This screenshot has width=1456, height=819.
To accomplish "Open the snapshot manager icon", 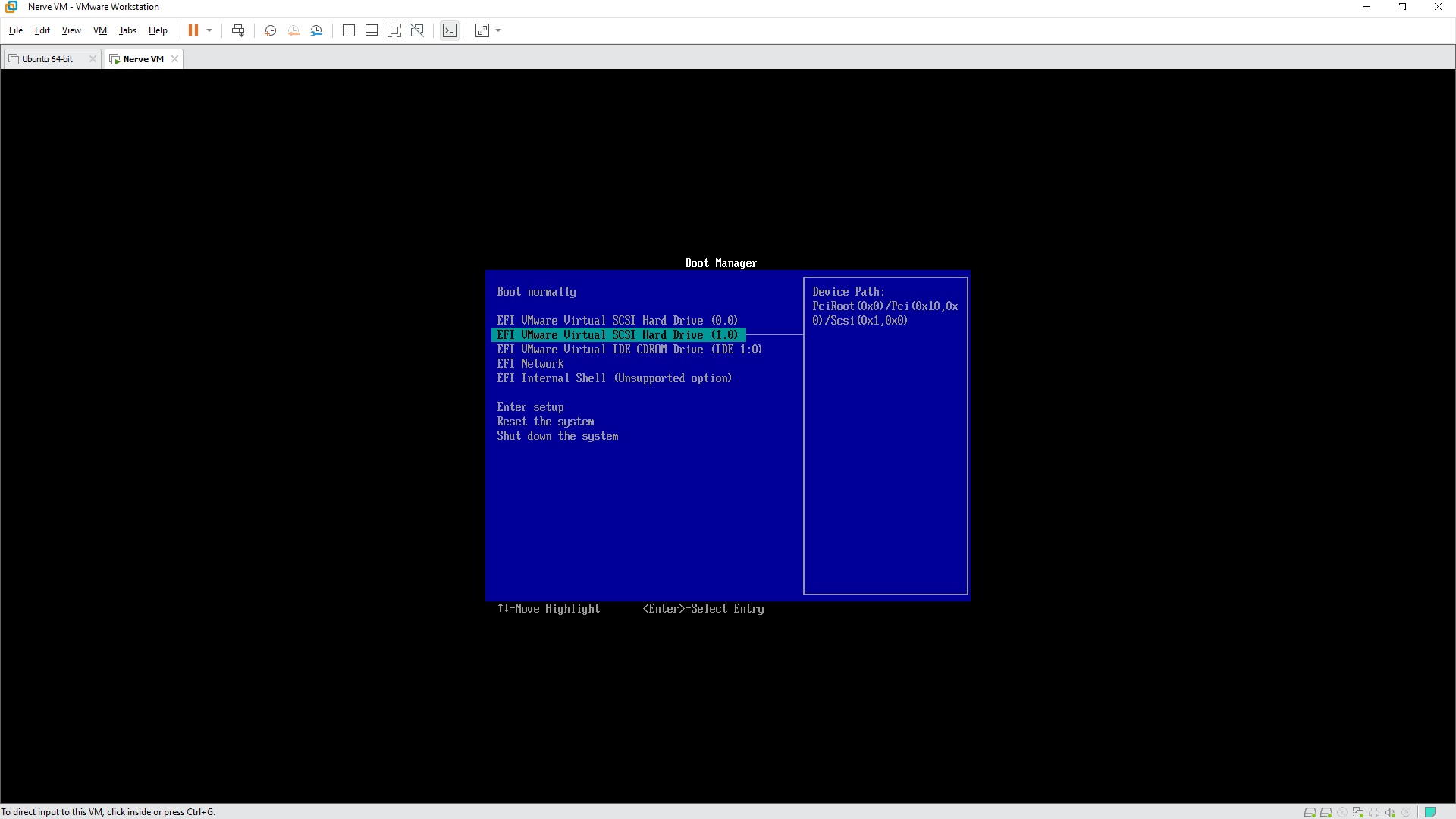I will click(316, 30).
